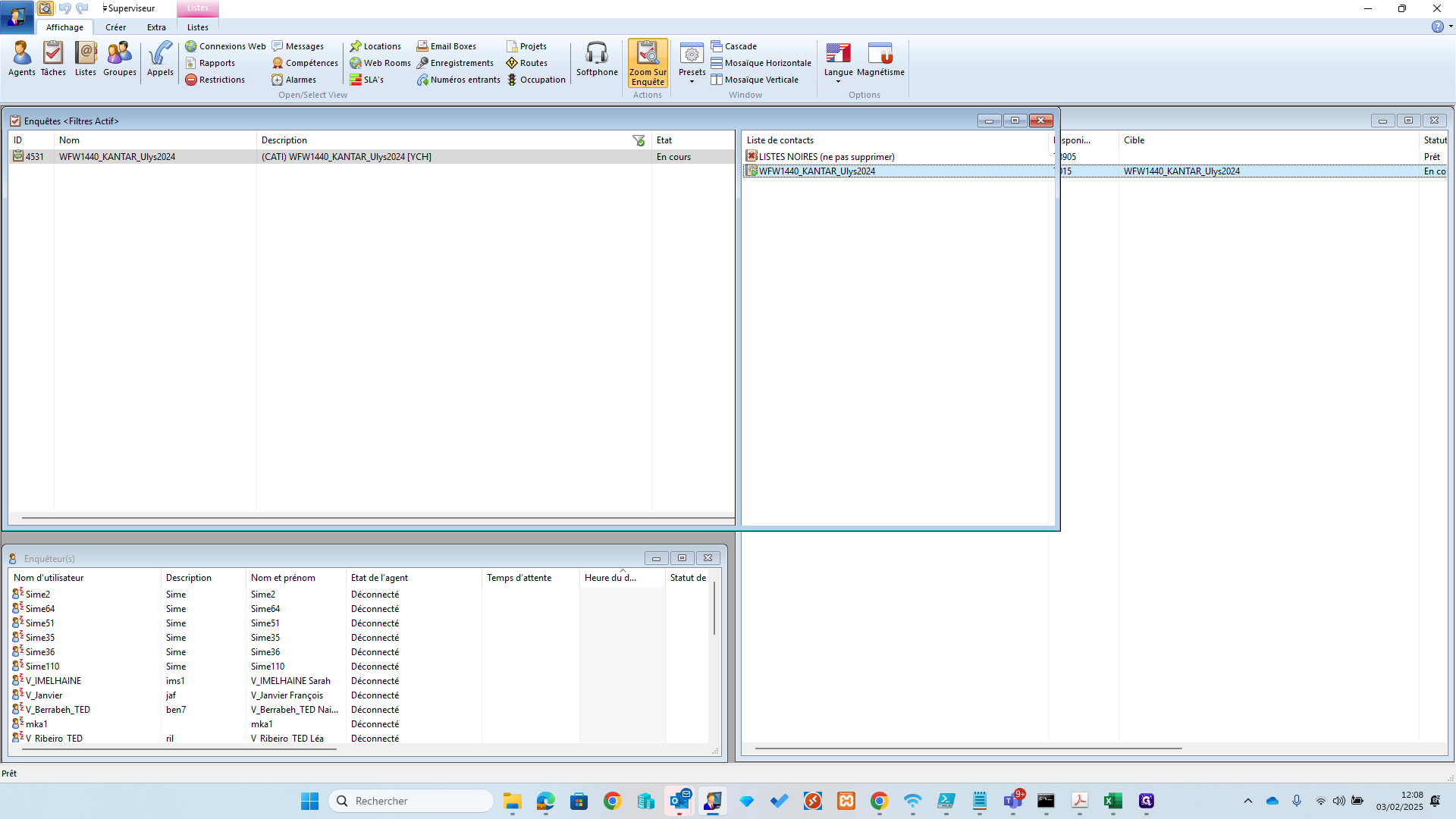The image size is (1456, 819).
Task: Select survey row 4531
Action: [372, 157]
